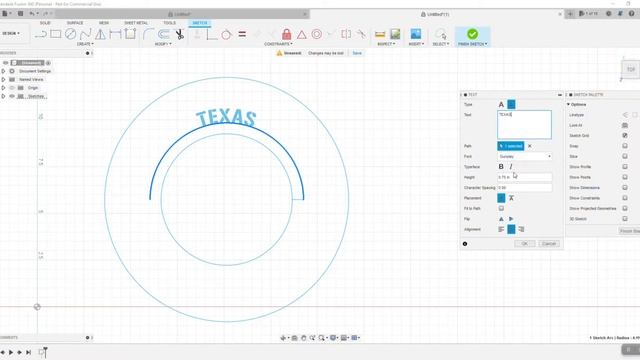Cancel the Text dialog
This screenshot has height=360, width=640.
(549, 244)
